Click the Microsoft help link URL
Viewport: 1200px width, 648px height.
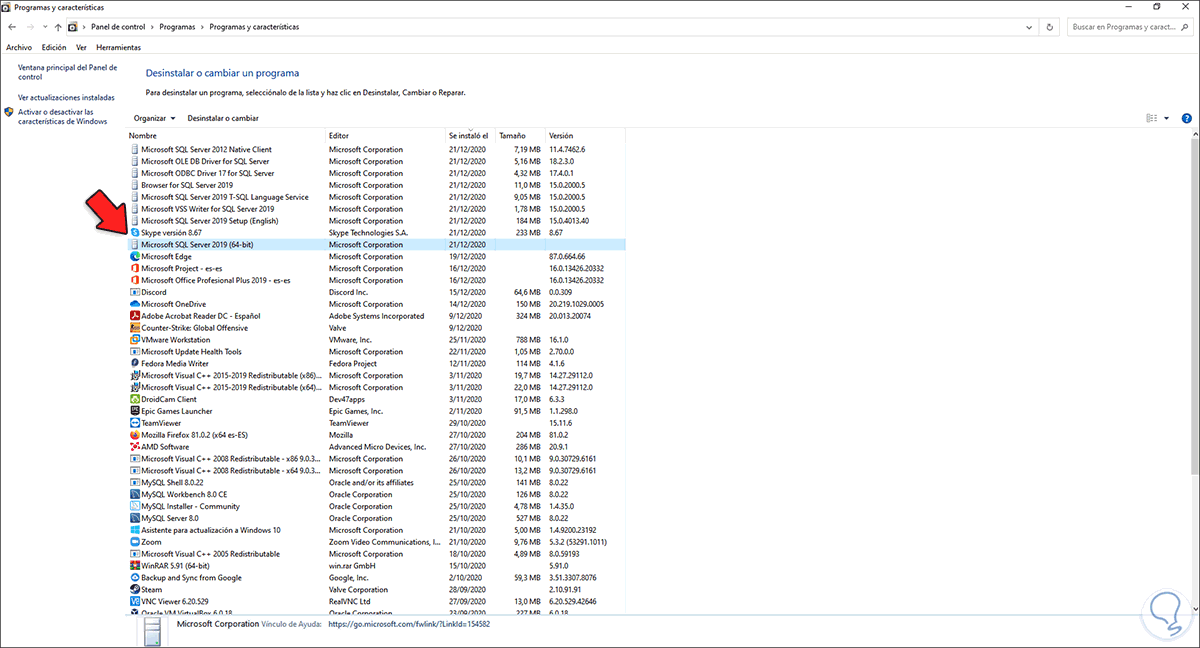tap(409, 623)
